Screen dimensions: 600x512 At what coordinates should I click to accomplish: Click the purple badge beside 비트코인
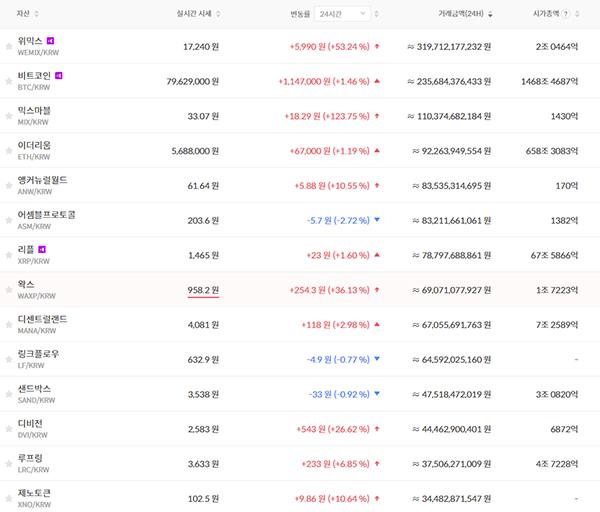pos(58,75)
